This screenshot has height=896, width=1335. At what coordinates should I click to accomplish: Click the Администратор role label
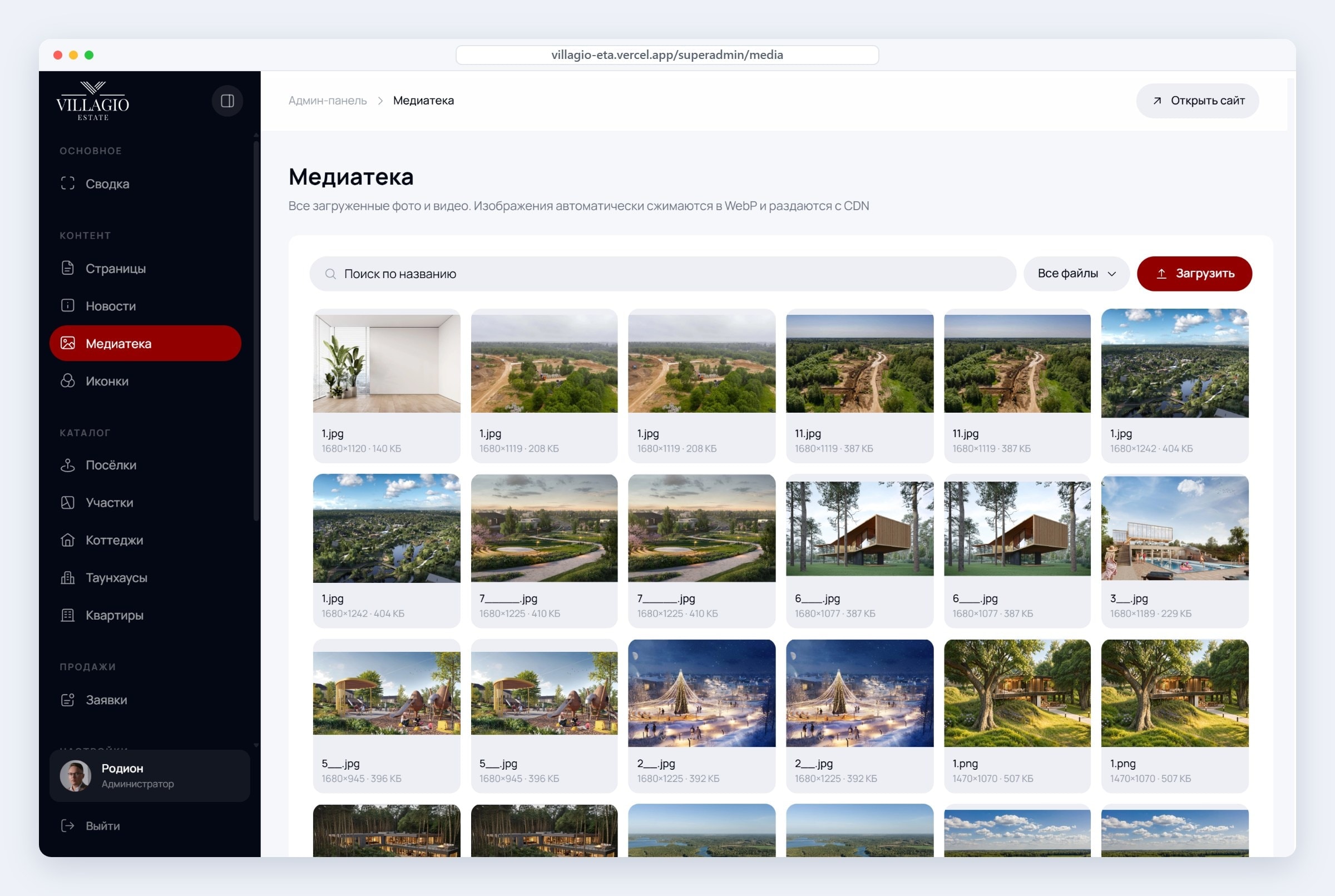click(x=138, y=784)
